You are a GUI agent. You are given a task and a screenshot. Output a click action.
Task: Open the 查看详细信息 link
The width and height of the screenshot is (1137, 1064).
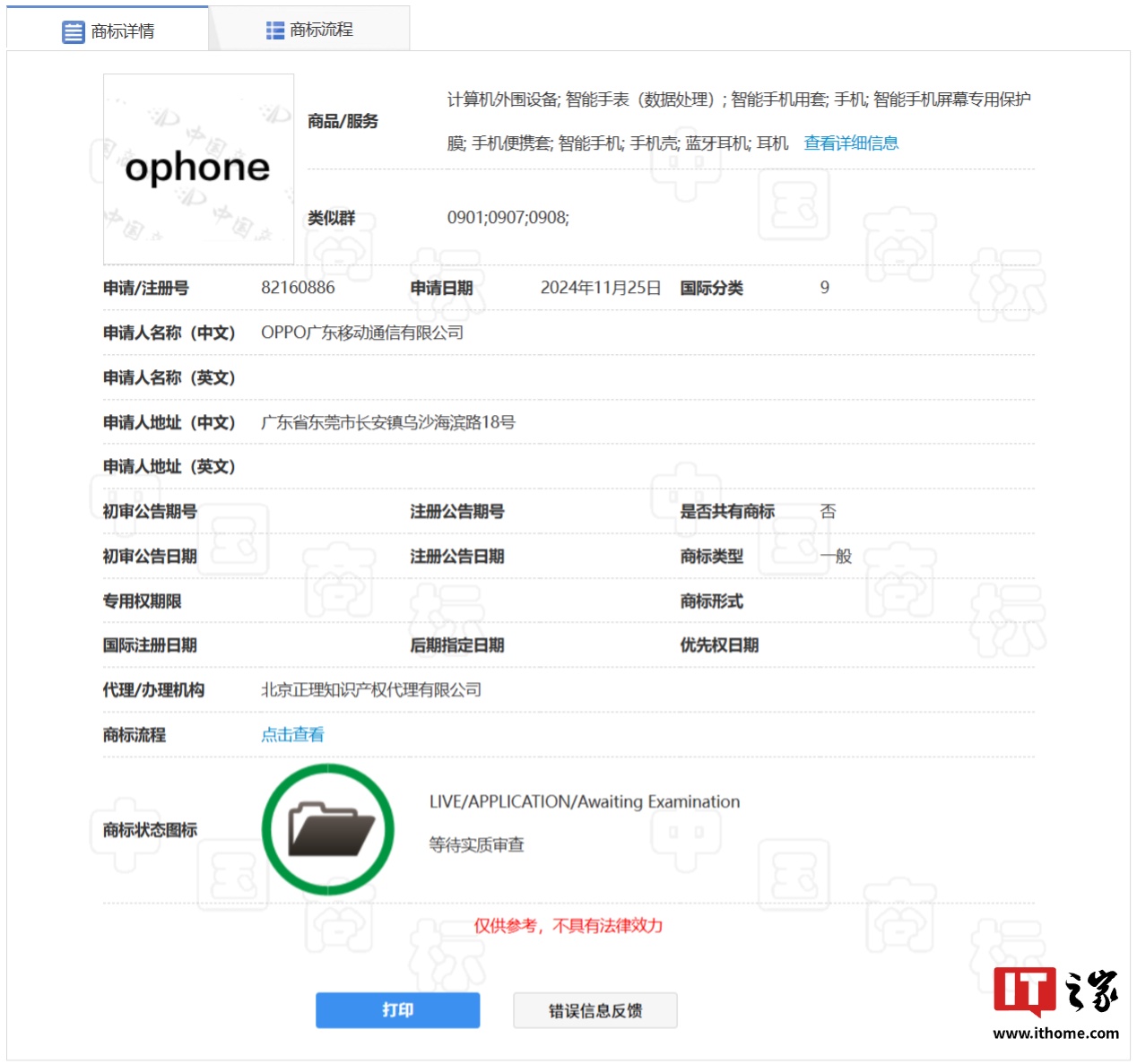coord(850,143)
